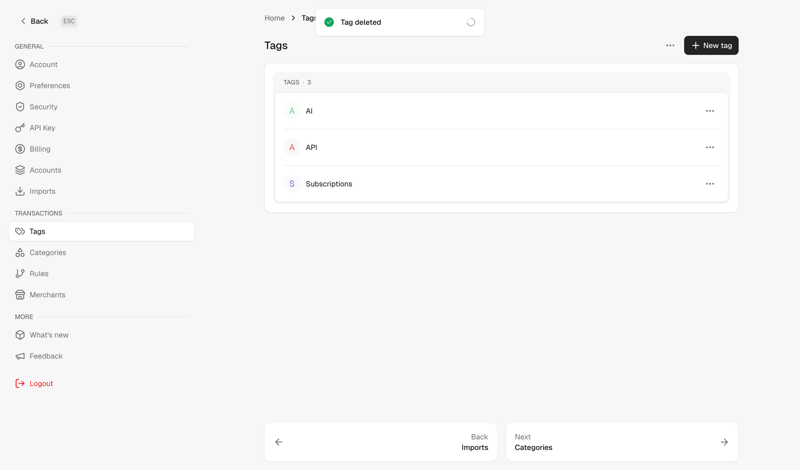Click the Tags tag icon in sidebar
The image size is (800, 470).
point(20,231)
